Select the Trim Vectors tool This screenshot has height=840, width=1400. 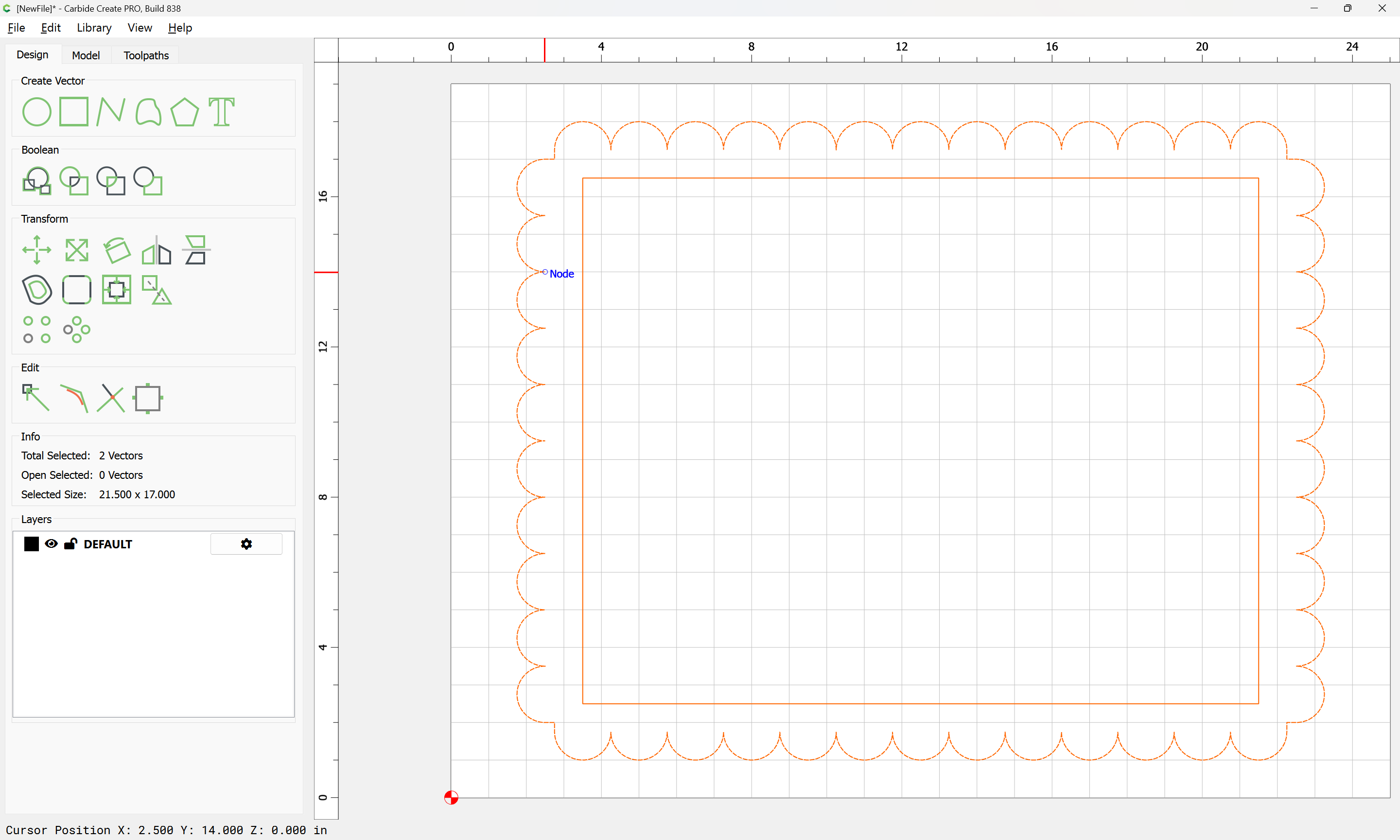[x=111, y=397]
